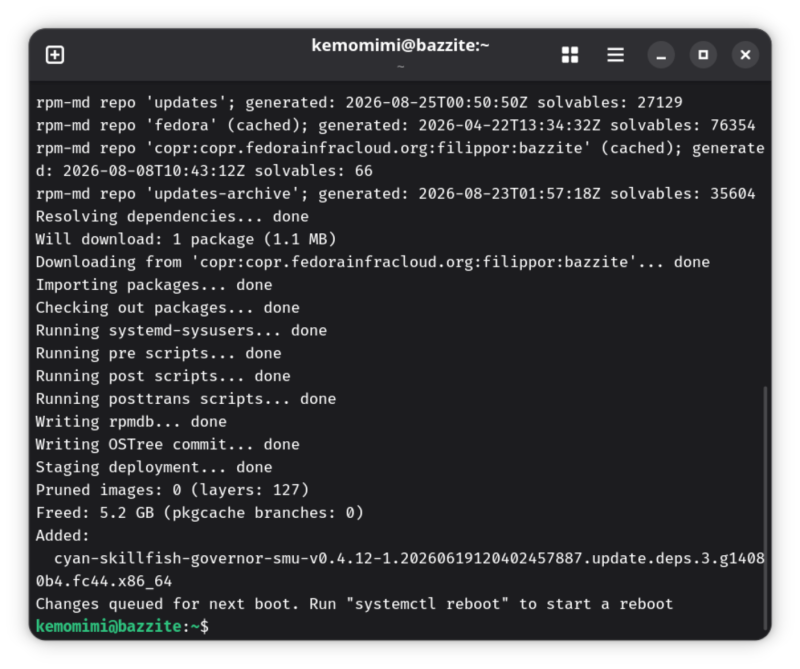The image size is (800, 669).
Task: Show the tab overview grid
Action: click(x=570, y=55)
